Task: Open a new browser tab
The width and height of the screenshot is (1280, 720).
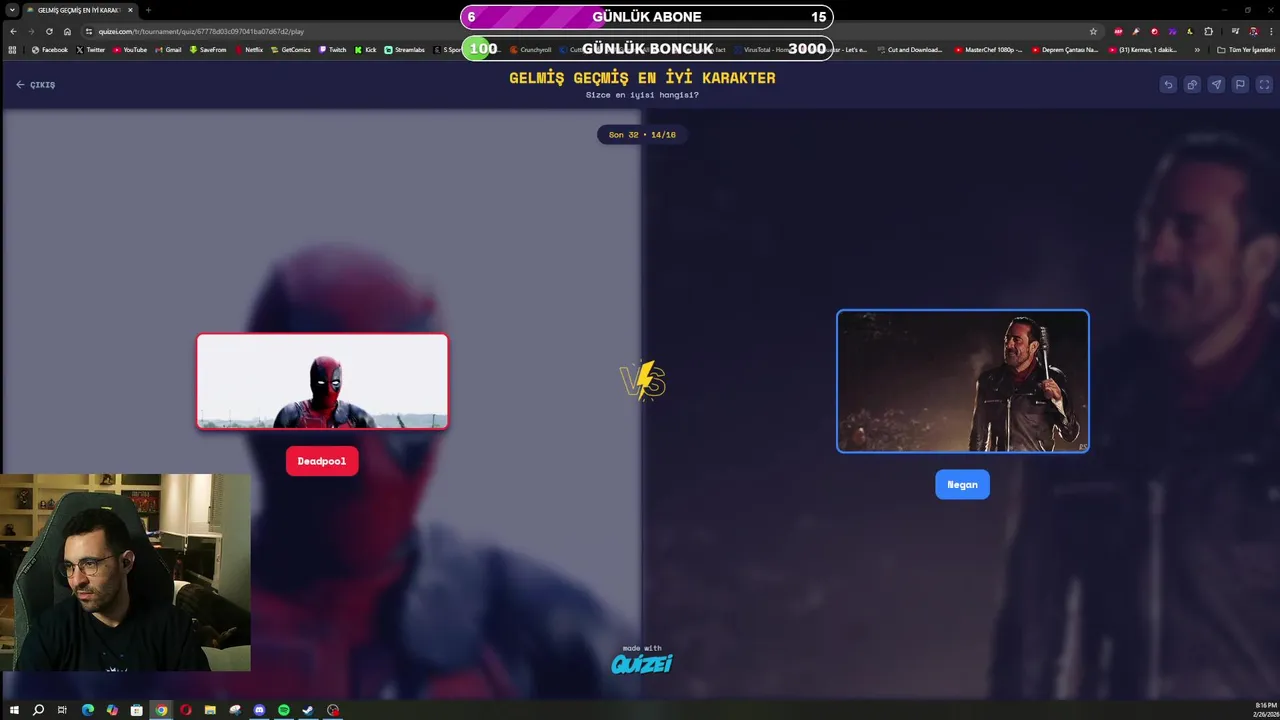Action: click(x=148, y=10)
